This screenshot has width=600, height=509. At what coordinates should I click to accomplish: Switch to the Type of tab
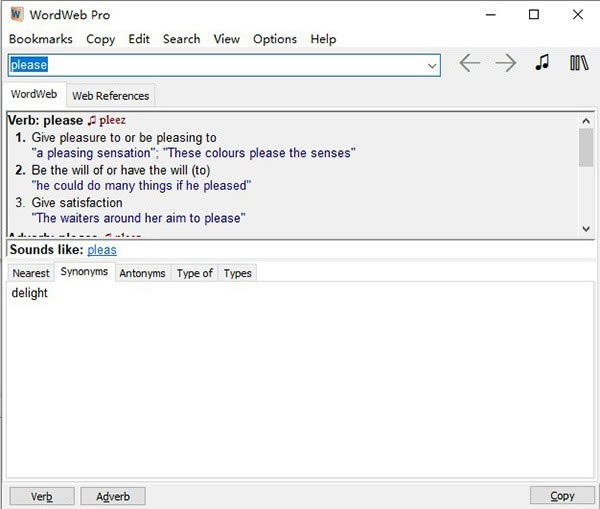click(x=194, y=273)
